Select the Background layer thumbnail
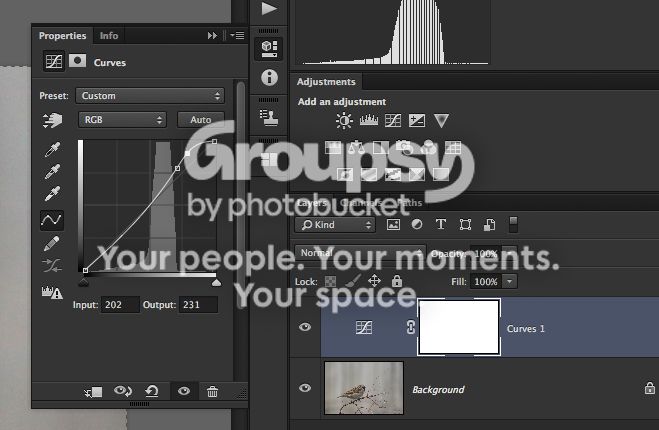Screen dimensions: 659x430 pyautogui.click(x=364, y=388)
